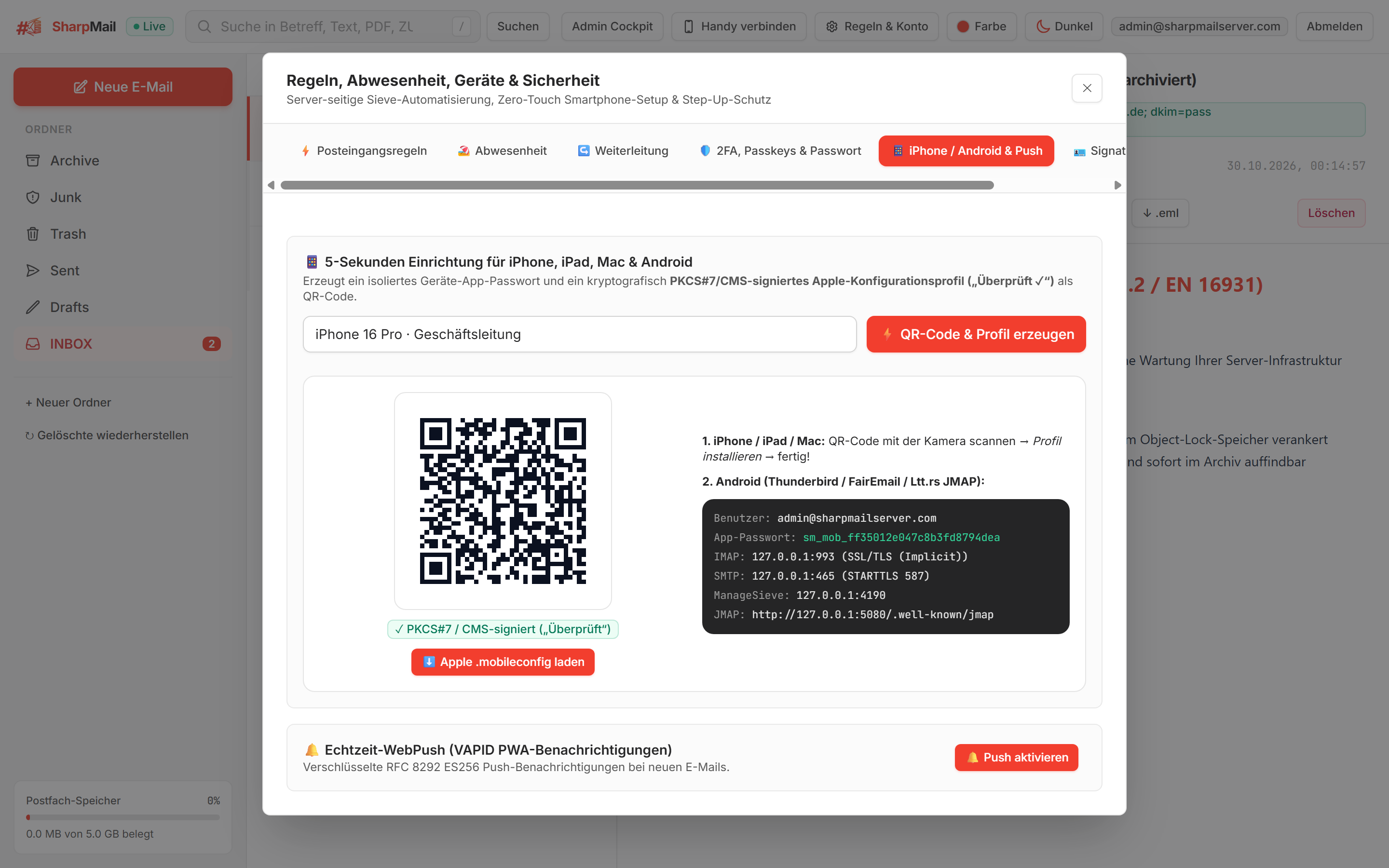The height and width of the screenshot is (868, 1389).
Task: Click the arrows icon of Weiterleitung tab
Action: coord(584,151)
